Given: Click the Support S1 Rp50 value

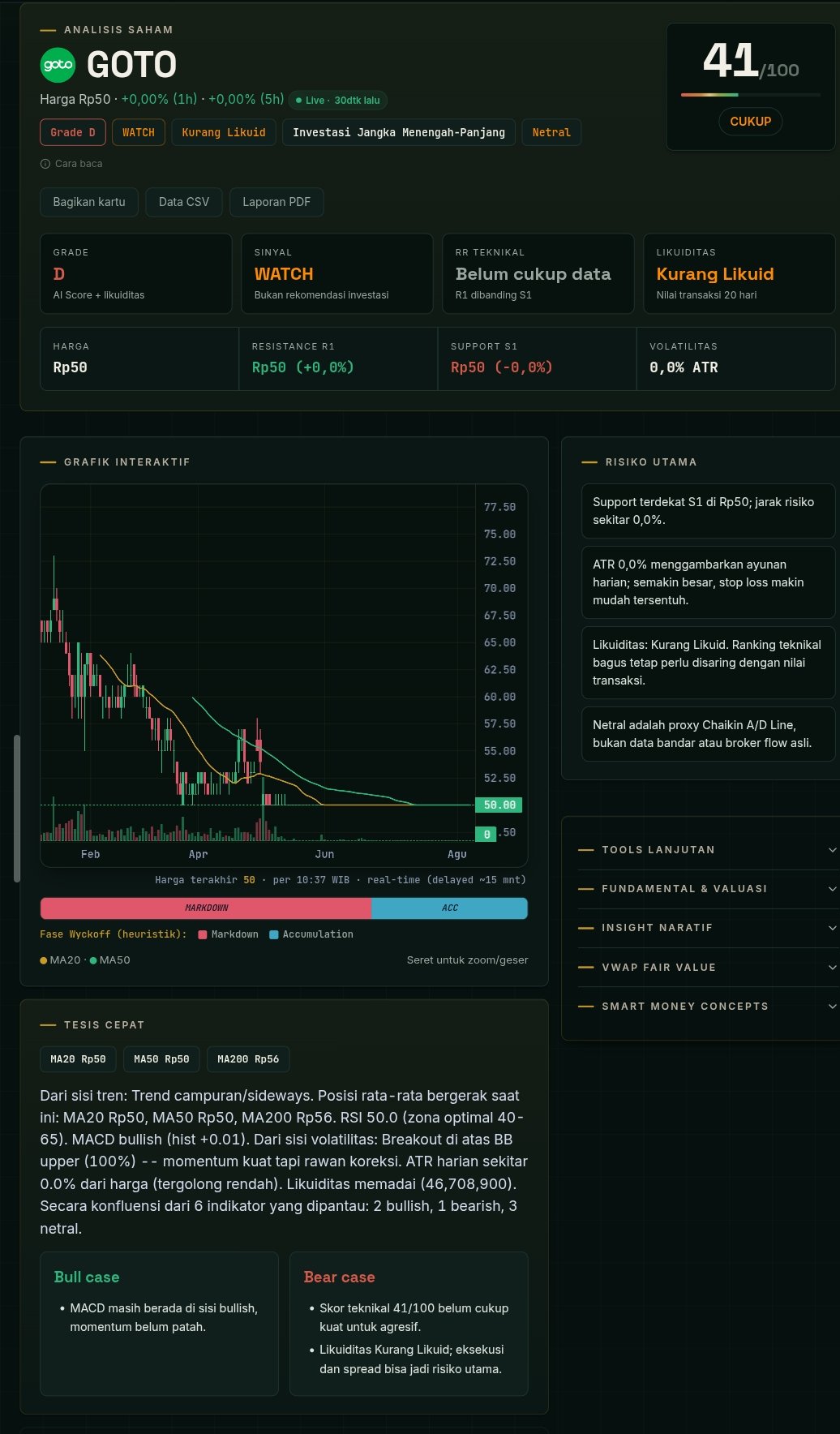Looking at the screenshot, I should tap(502, 367).
